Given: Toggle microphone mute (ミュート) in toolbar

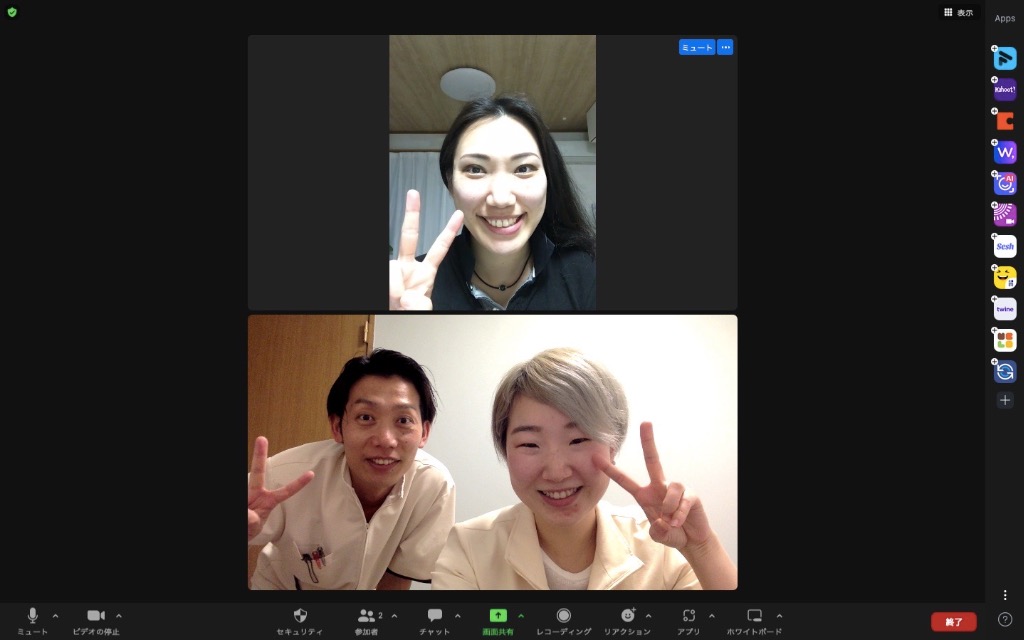Looking at the screenshot, I should pyautogui.click(x=33, y=616).
